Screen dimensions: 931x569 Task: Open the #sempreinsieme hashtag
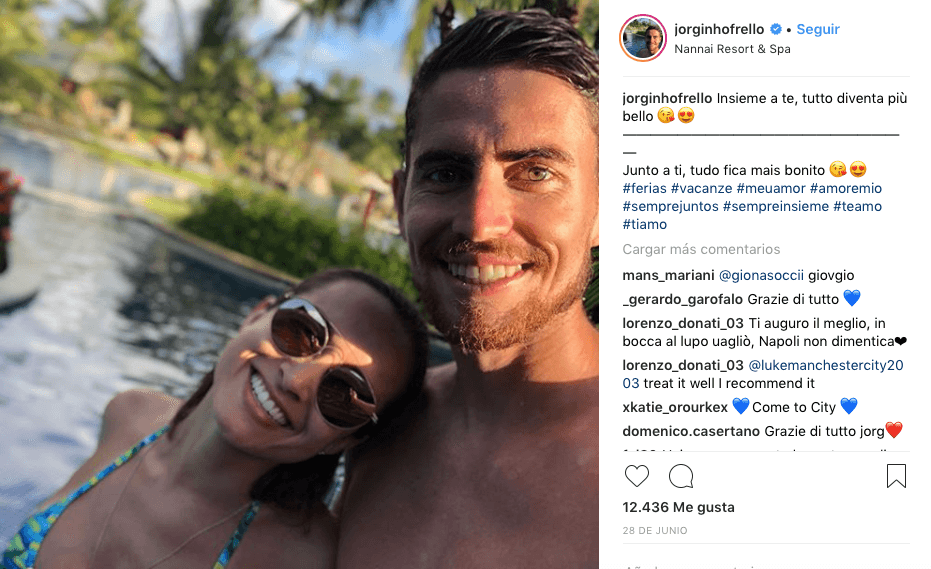775,207
